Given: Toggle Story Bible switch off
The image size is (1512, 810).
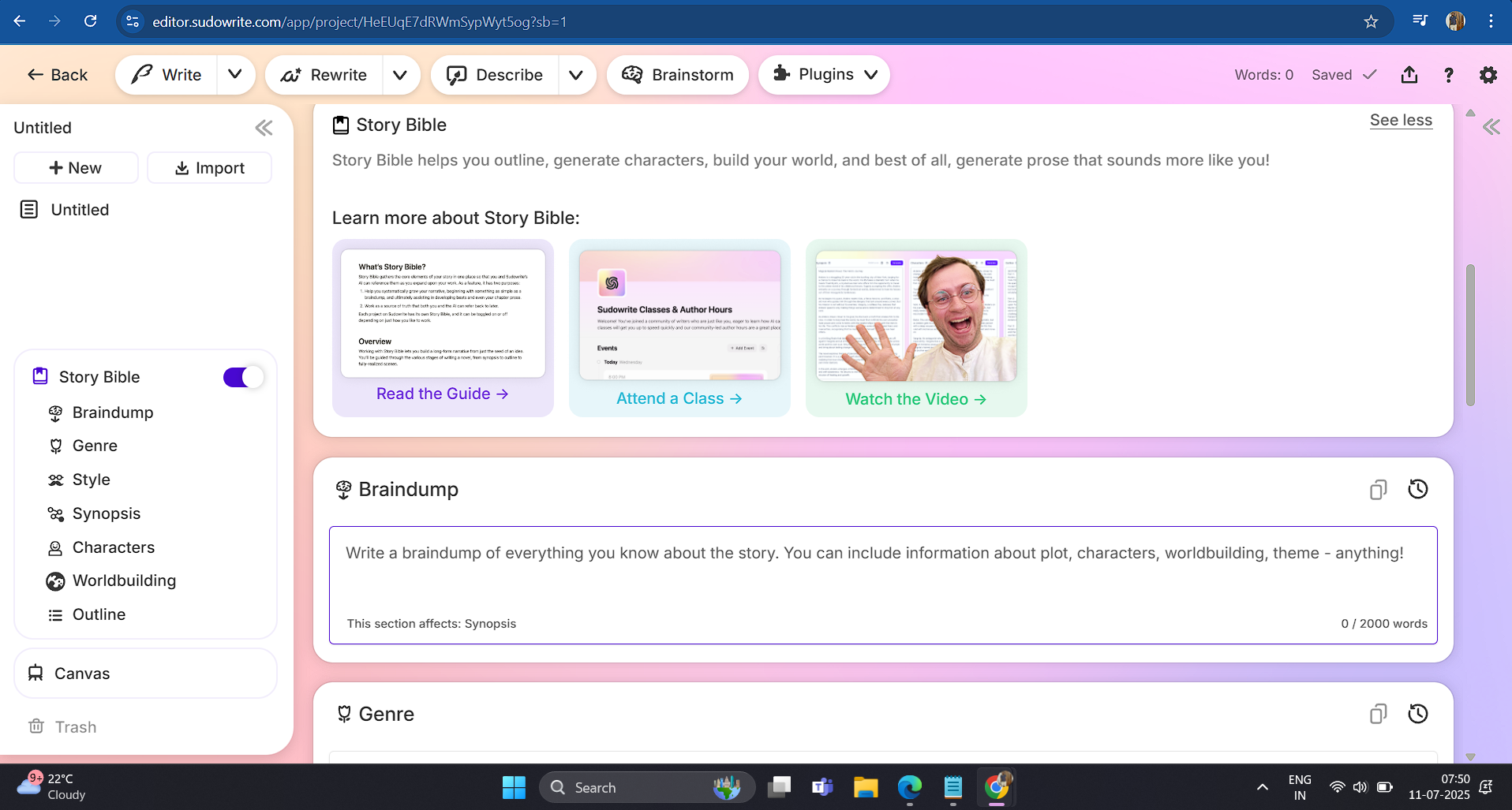Looking at the screenshot, I should pos(242,378).
